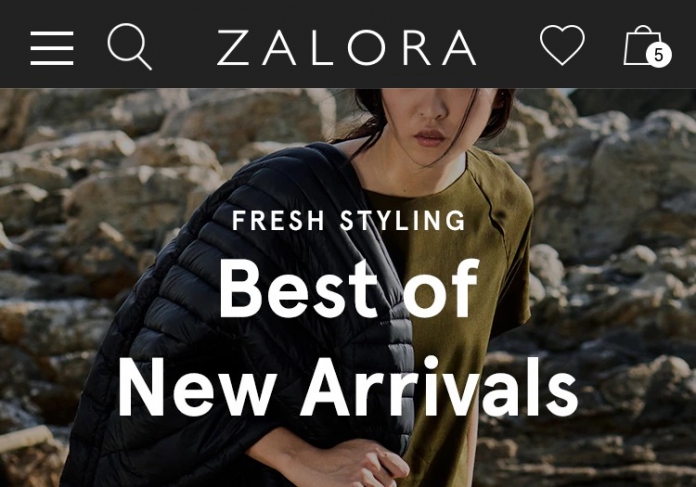Select the FRESH STYLING banner subtitle
This screenshot has height=487, width=696.
(x=348, y=221)
